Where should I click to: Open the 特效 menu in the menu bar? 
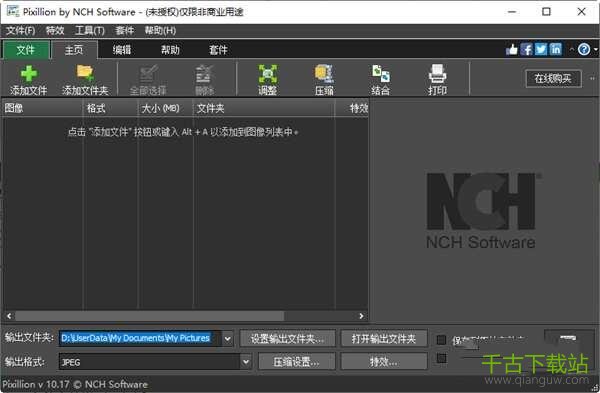55,31
